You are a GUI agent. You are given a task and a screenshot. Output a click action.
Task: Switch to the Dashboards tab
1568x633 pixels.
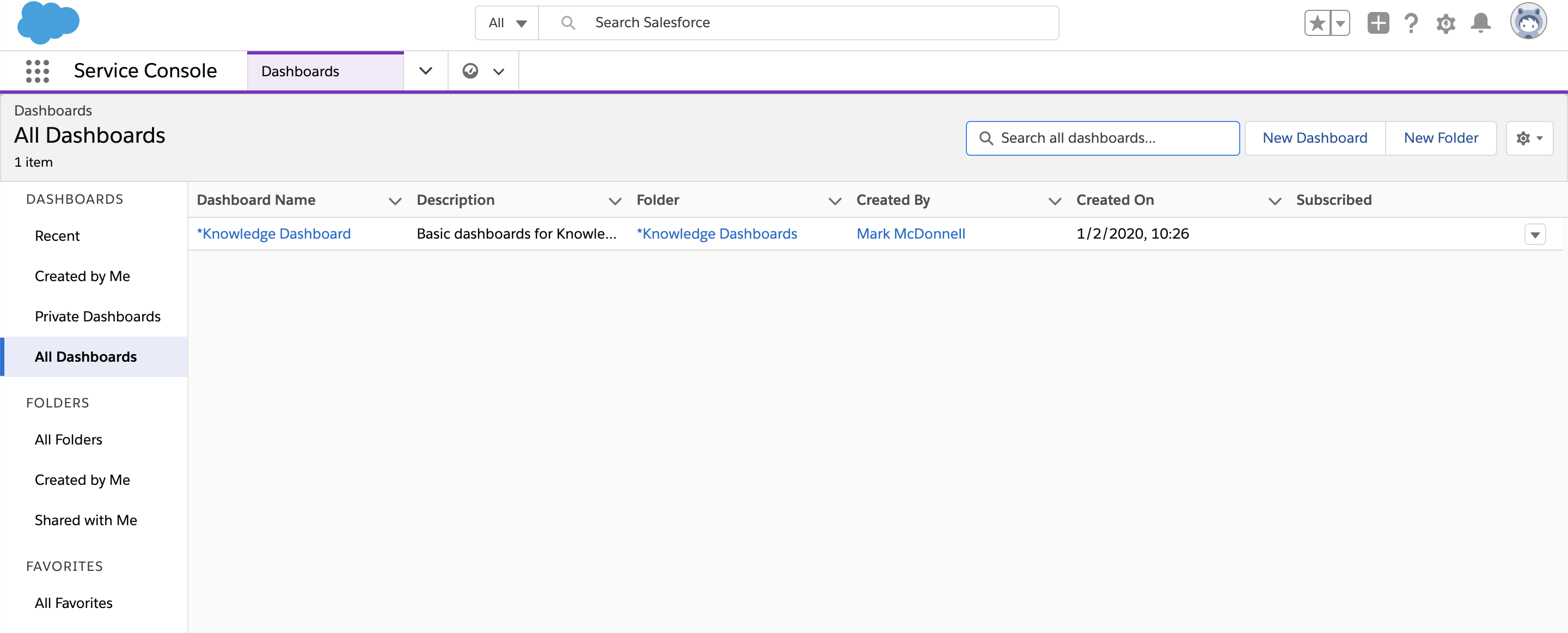point(299,71)
